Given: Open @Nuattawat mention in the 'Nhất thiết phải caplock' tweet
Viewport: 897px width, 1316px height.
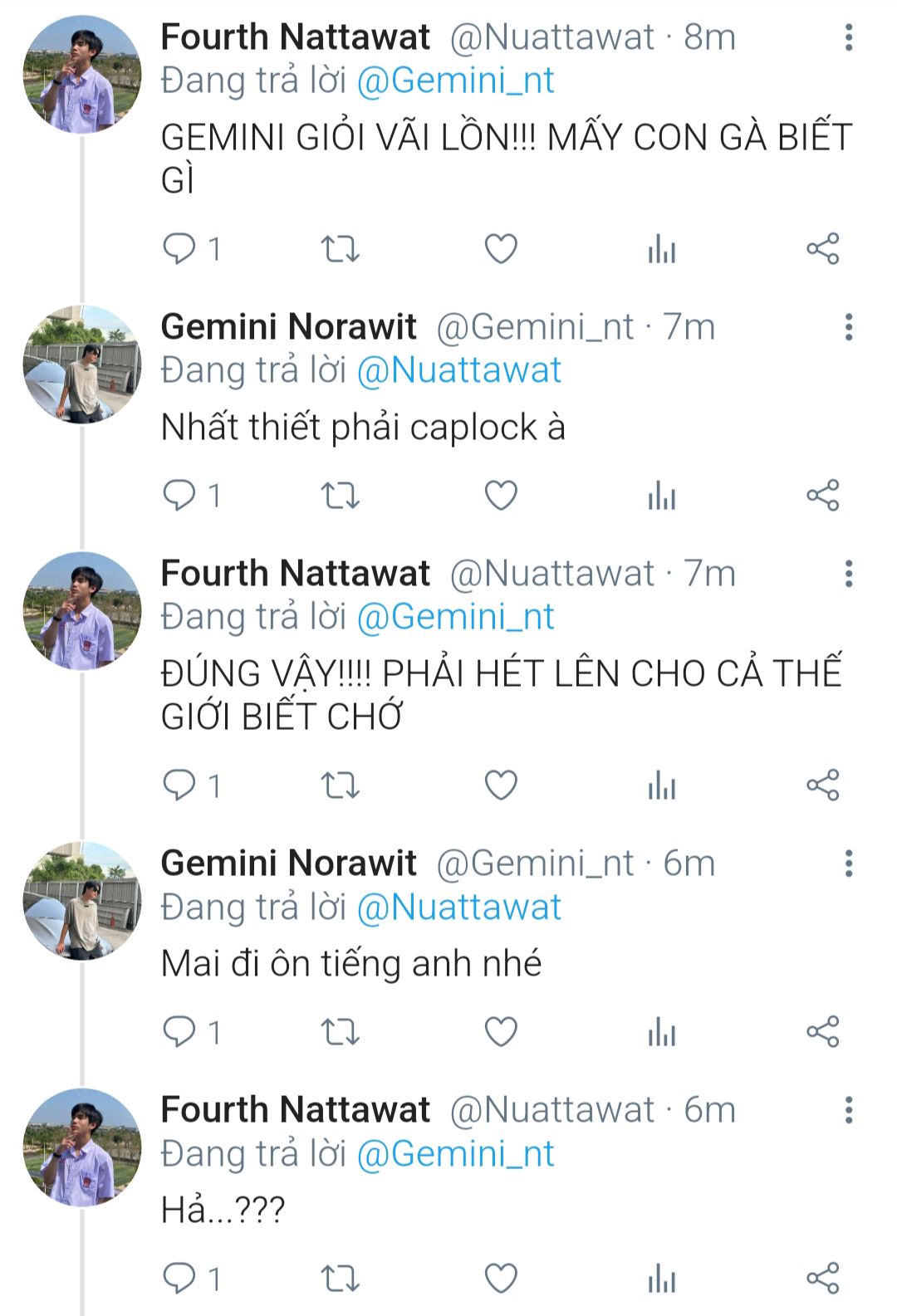Looking at the screenshot, I should [458, 370].
